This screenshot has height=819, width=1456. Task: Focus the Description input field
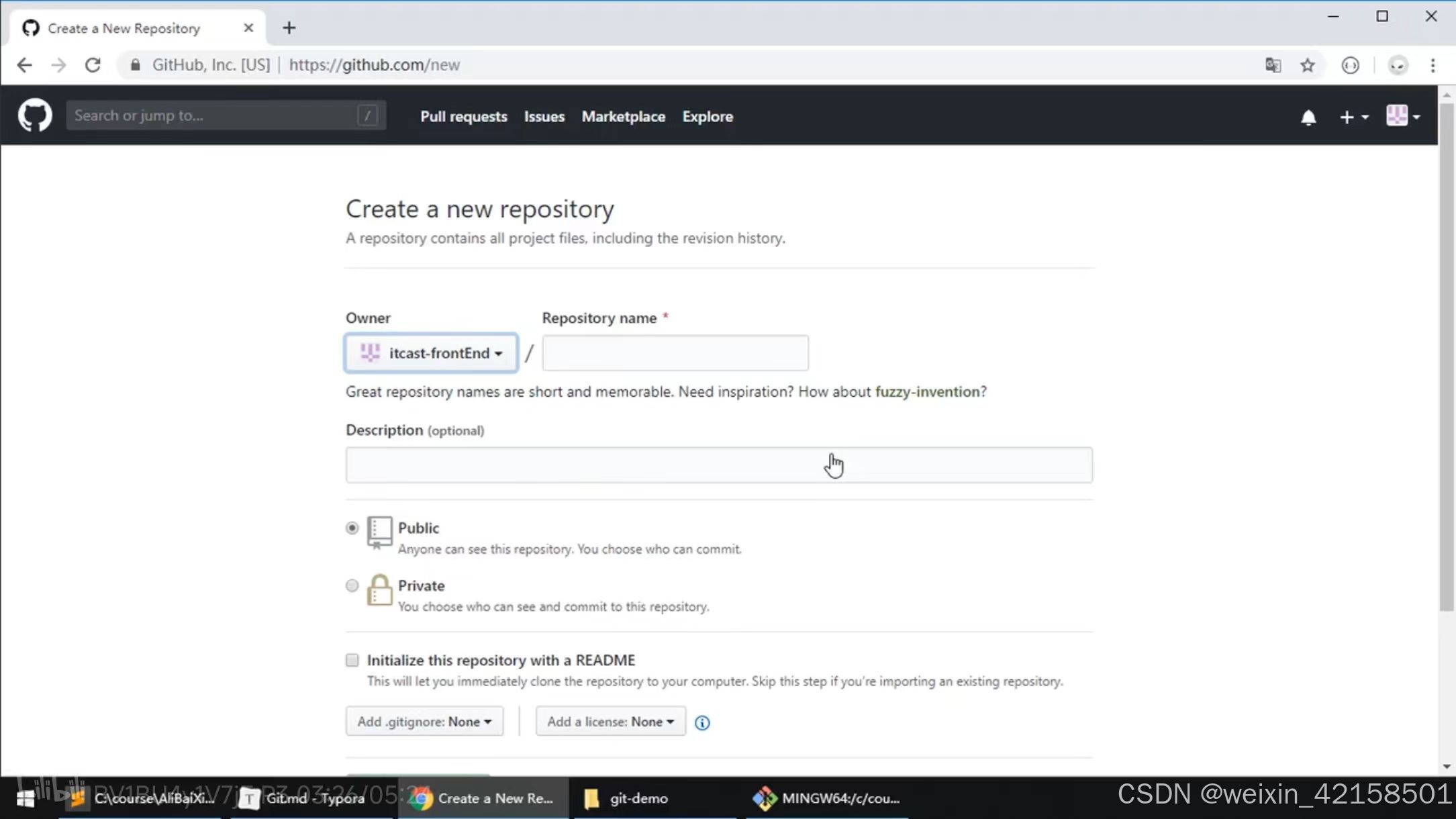click(719, 465)
